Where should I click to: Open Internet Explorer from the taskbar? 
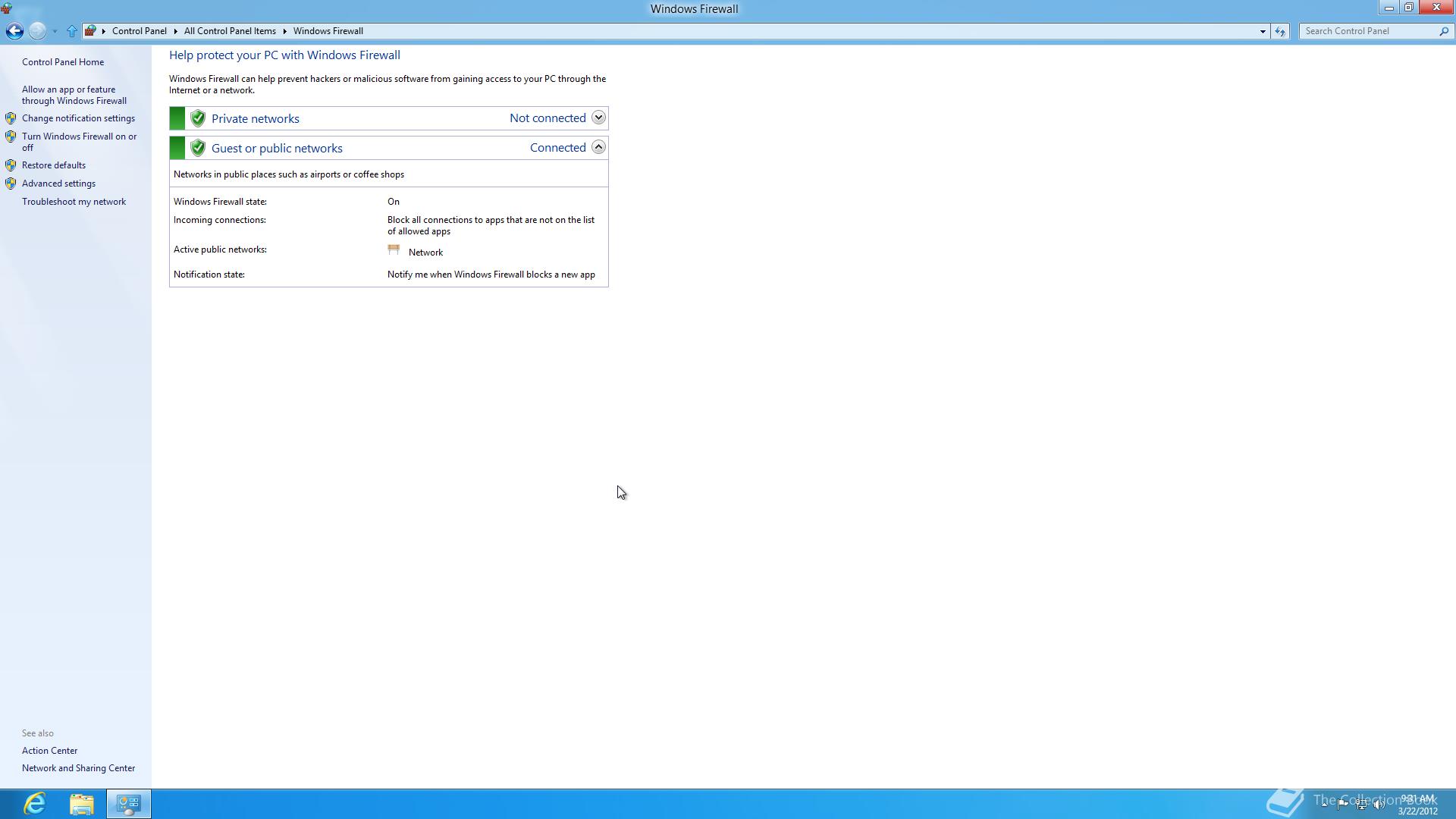[x=35, y=803]
